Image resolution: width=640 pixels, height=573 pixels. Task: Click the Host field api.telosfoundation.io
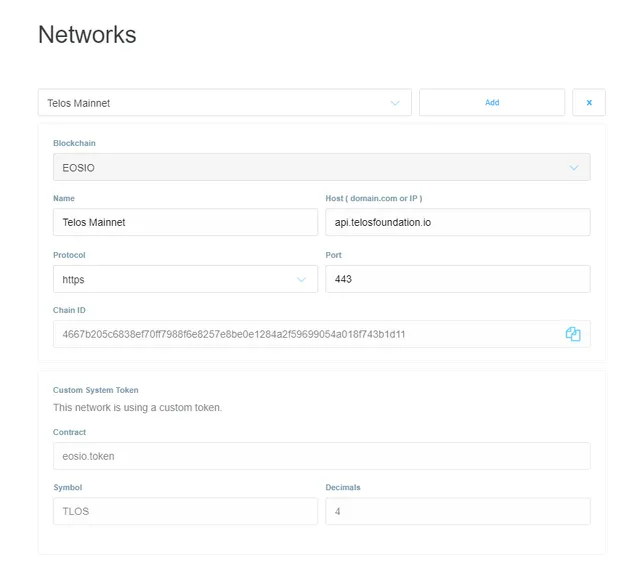(458, 222)
